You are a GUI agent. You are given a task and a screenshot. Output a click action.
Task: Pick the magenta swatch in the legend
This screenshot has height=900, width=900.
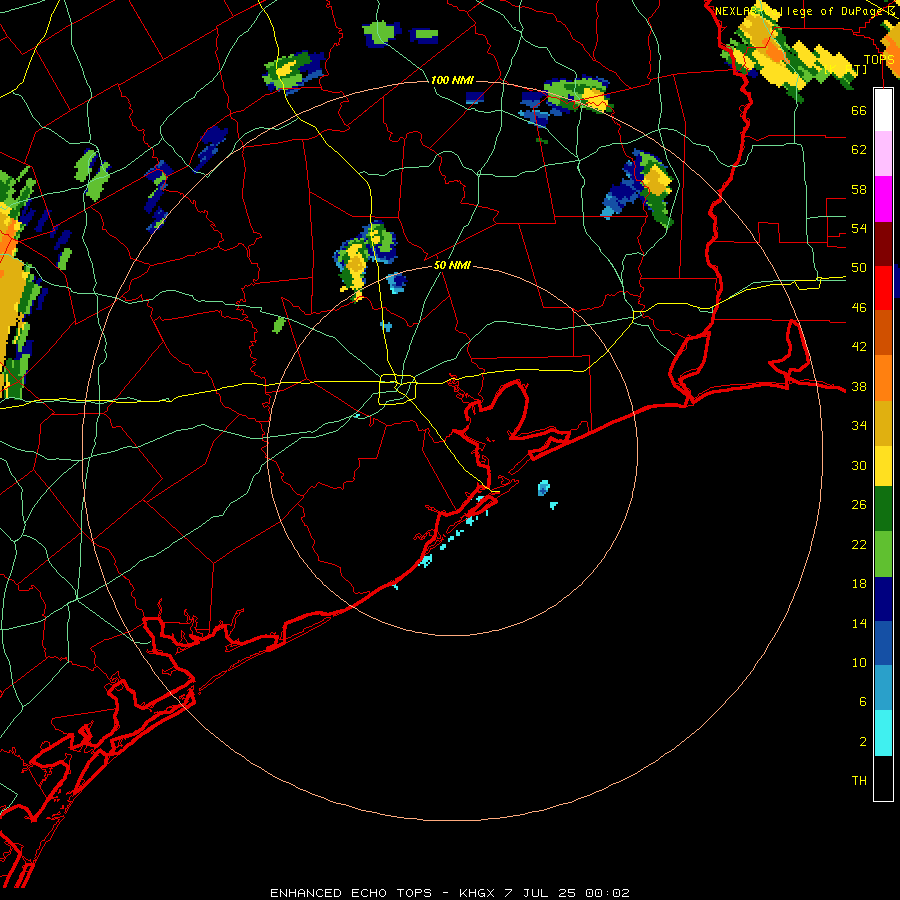point(883,199)
